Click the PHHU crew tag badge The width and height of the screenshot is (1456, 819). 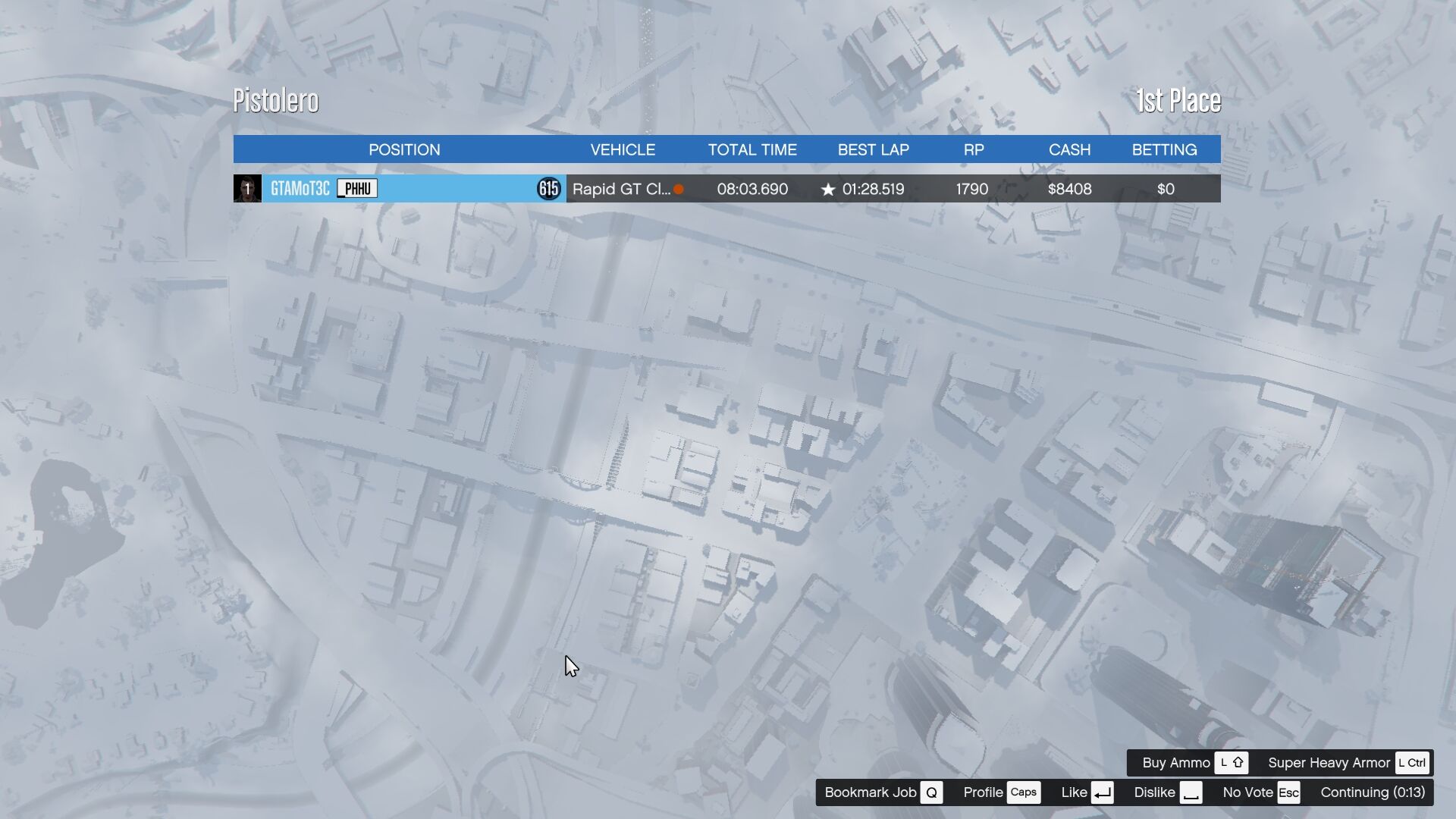[357, 189]
